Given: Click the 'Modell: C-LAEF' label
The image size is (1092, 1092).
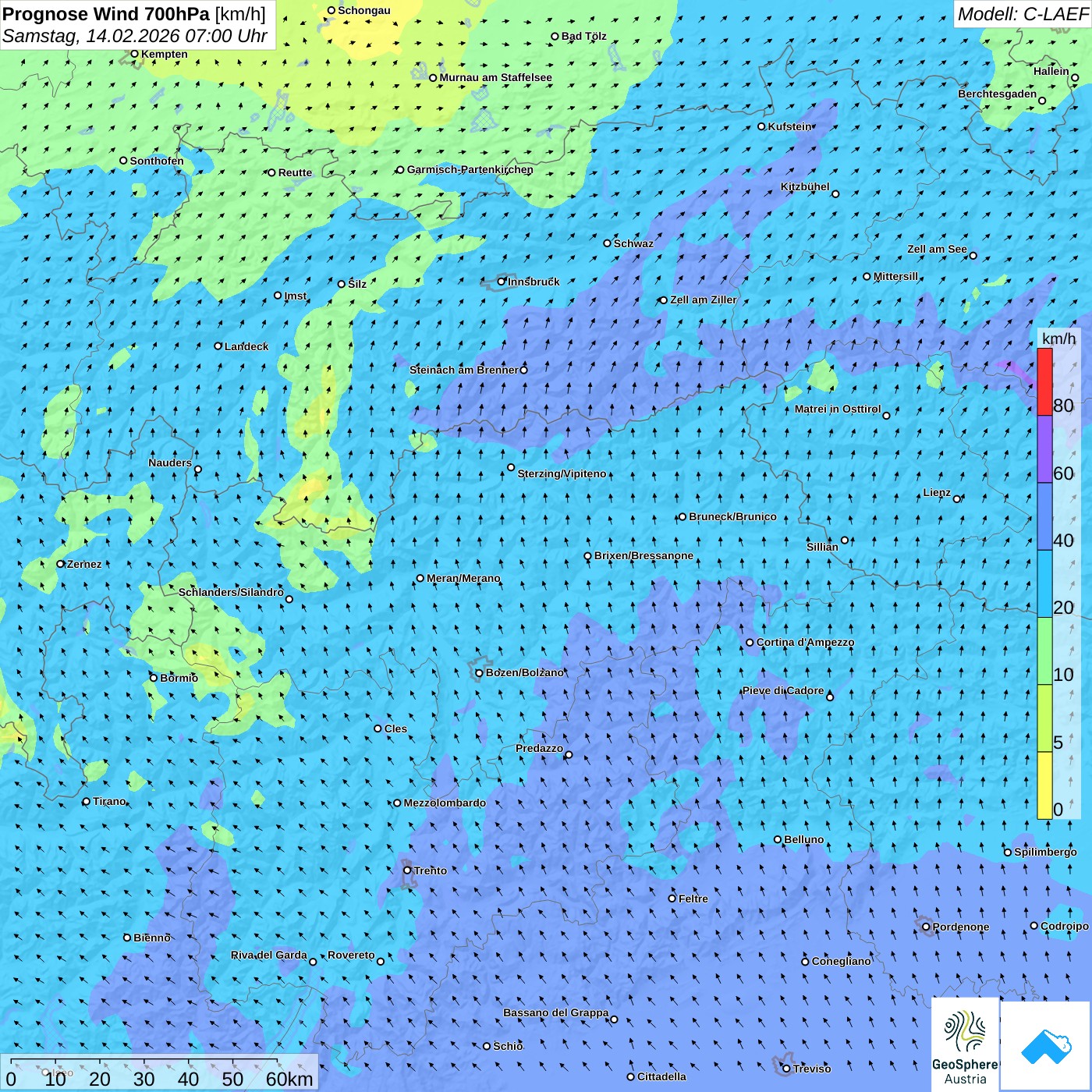Looking at the screenshot, I should (1023, 14).
